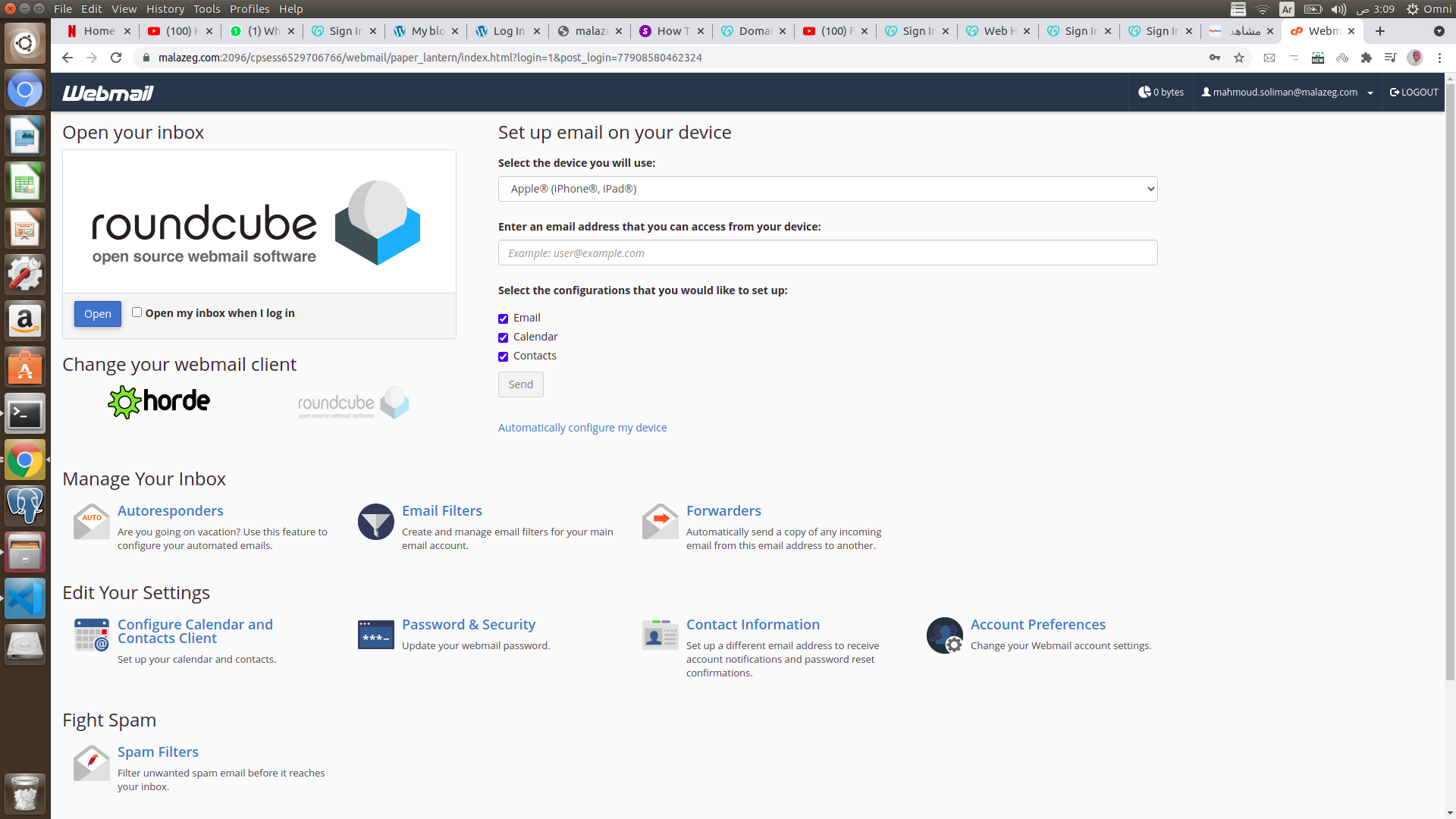Image resolution: width=1456 pixels, height=819 pixels.
Task: Click the Forwarders arrow envelope icon
Action: [661, 522]
